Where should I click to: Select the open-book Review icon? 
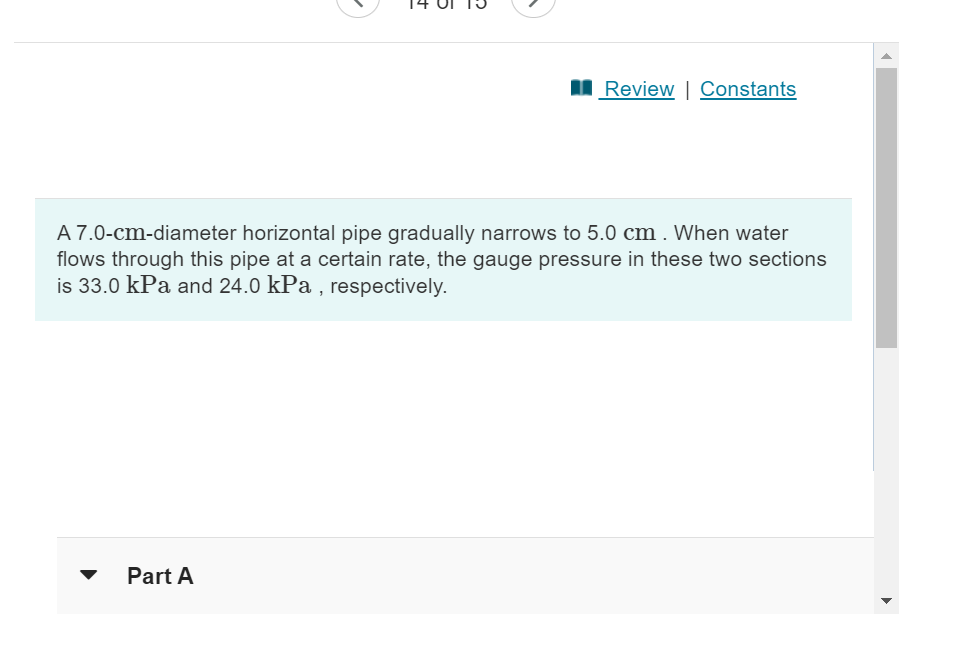(580, 88)
